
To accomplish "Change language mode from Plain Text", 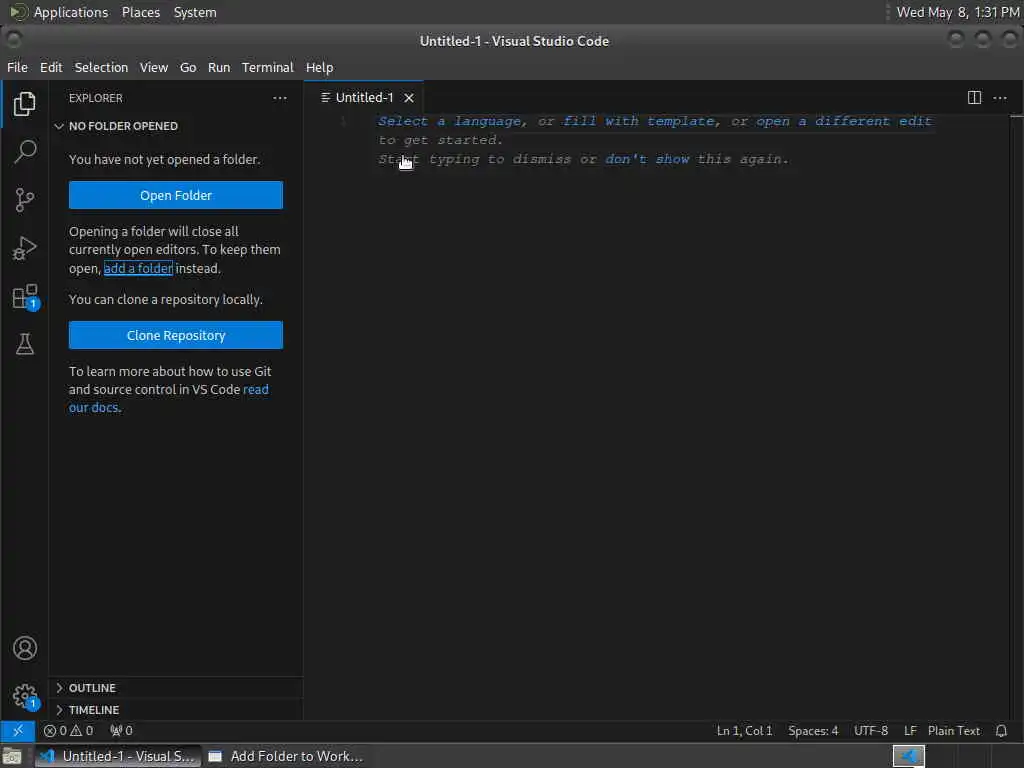I will tap(953, 731).
